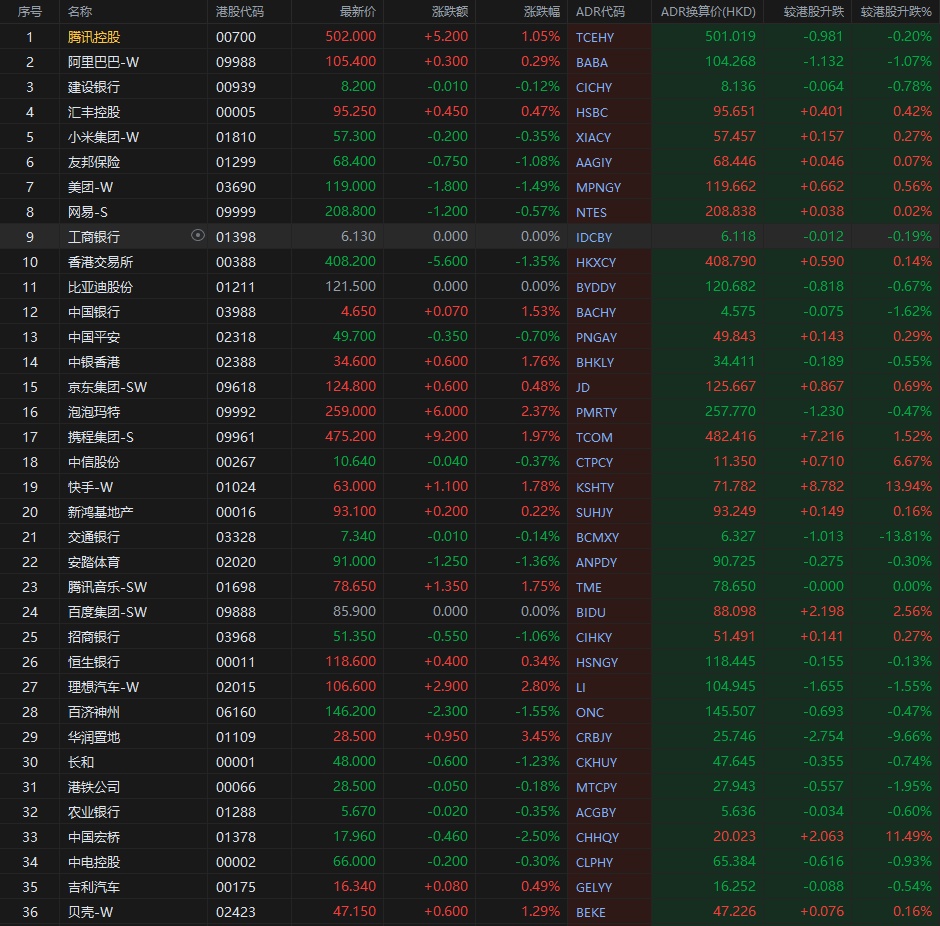Select stock name 吉利汽车
Image resolution: width=940 pixels, height=926 pixels.
(94, 887)
